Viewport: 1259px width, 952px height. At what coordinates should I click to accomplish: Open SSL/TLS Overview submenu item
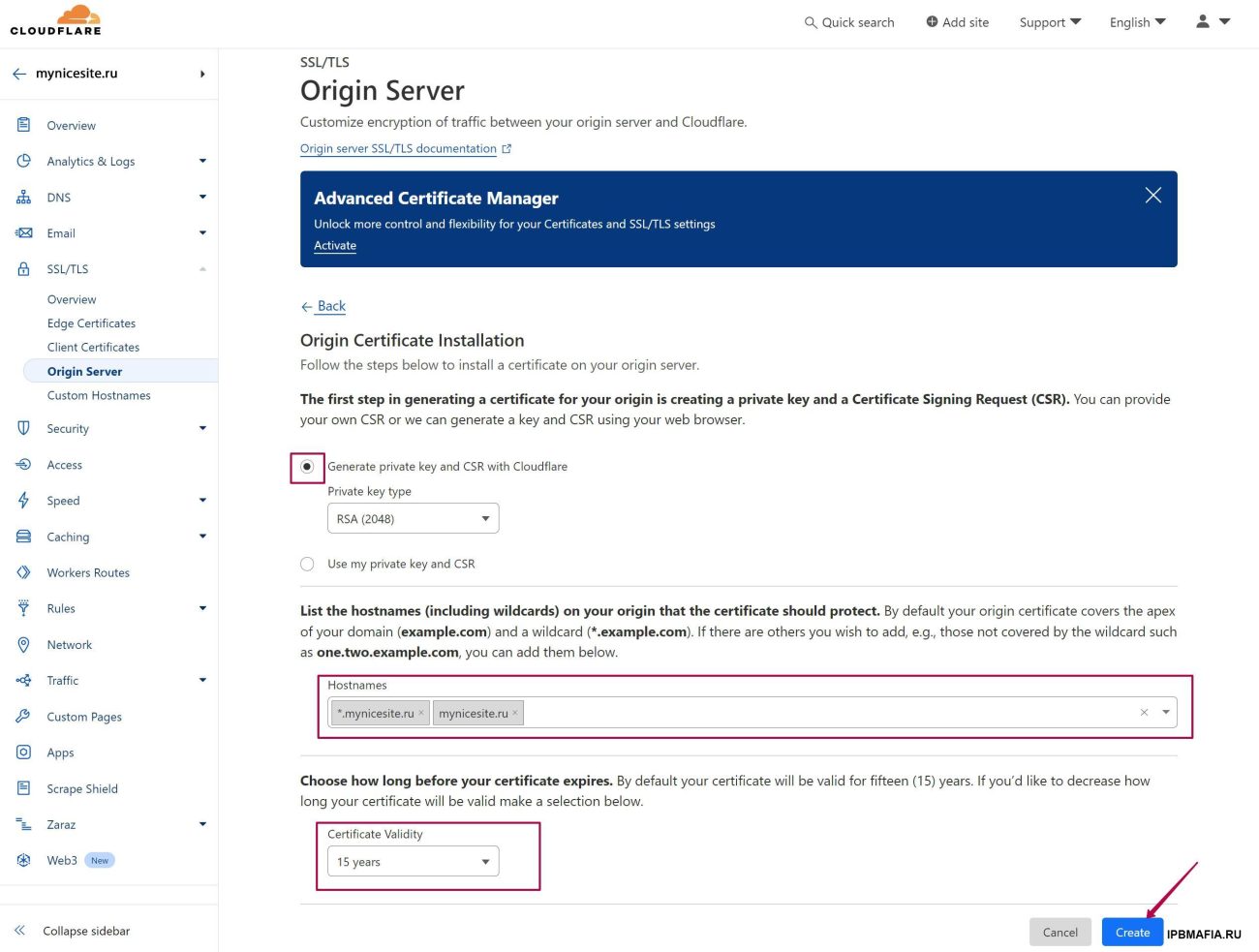pyautogui.click(x=72, y=300)
